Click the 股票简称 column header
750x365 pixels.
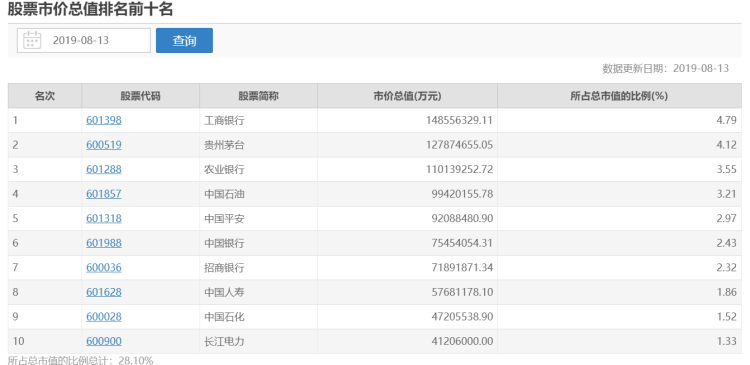[x=258, y=96]
